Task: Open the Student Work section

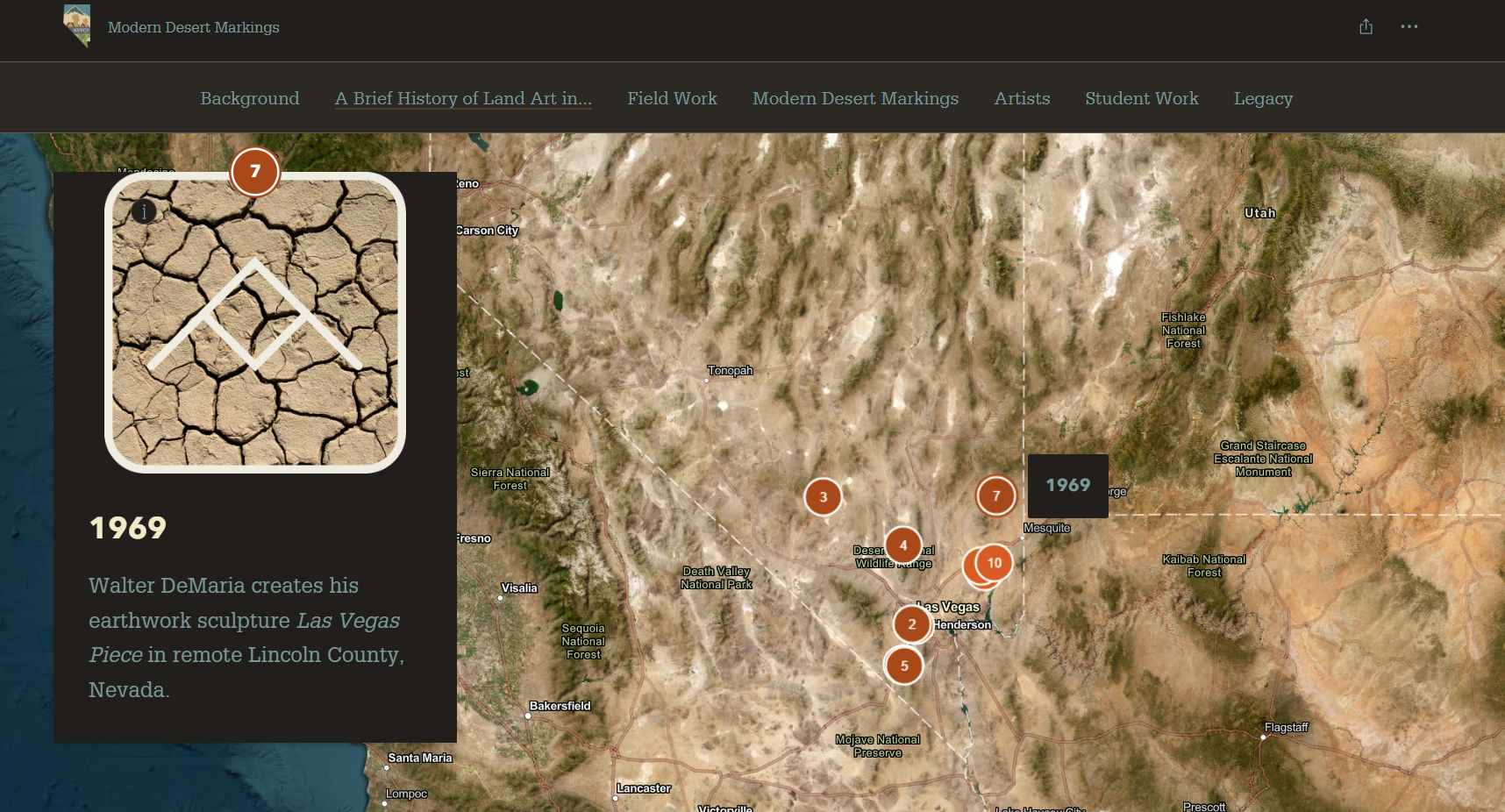Action: (1141, 98)
